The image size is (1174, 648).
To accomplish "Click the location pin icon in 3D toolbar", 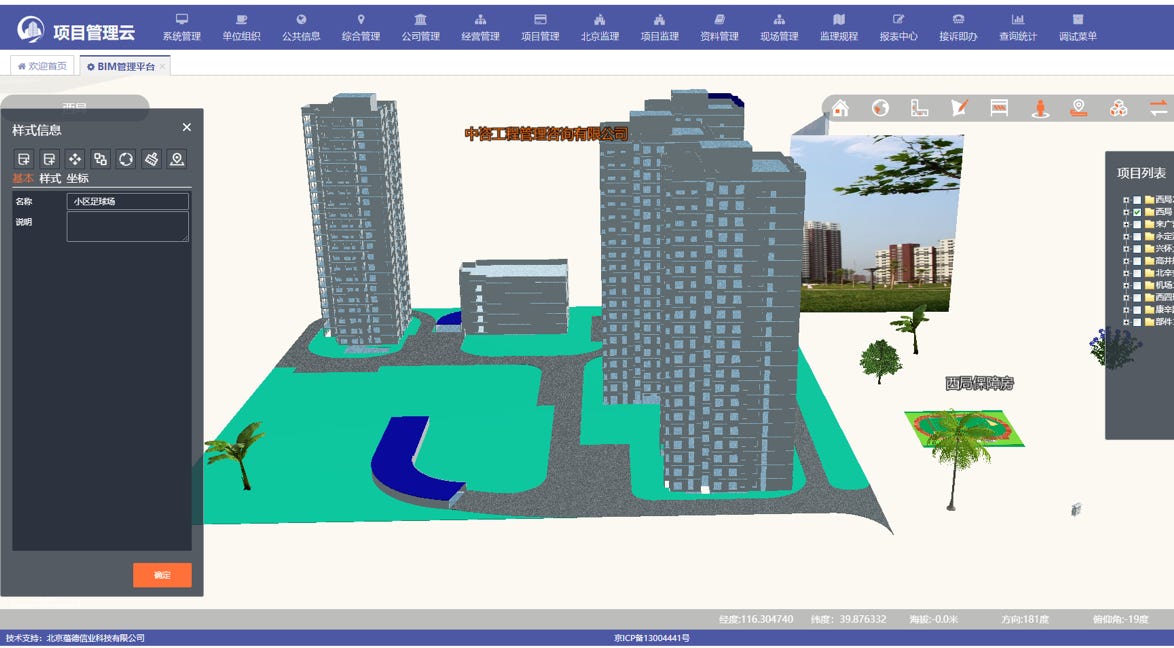I will [1078, 108].
